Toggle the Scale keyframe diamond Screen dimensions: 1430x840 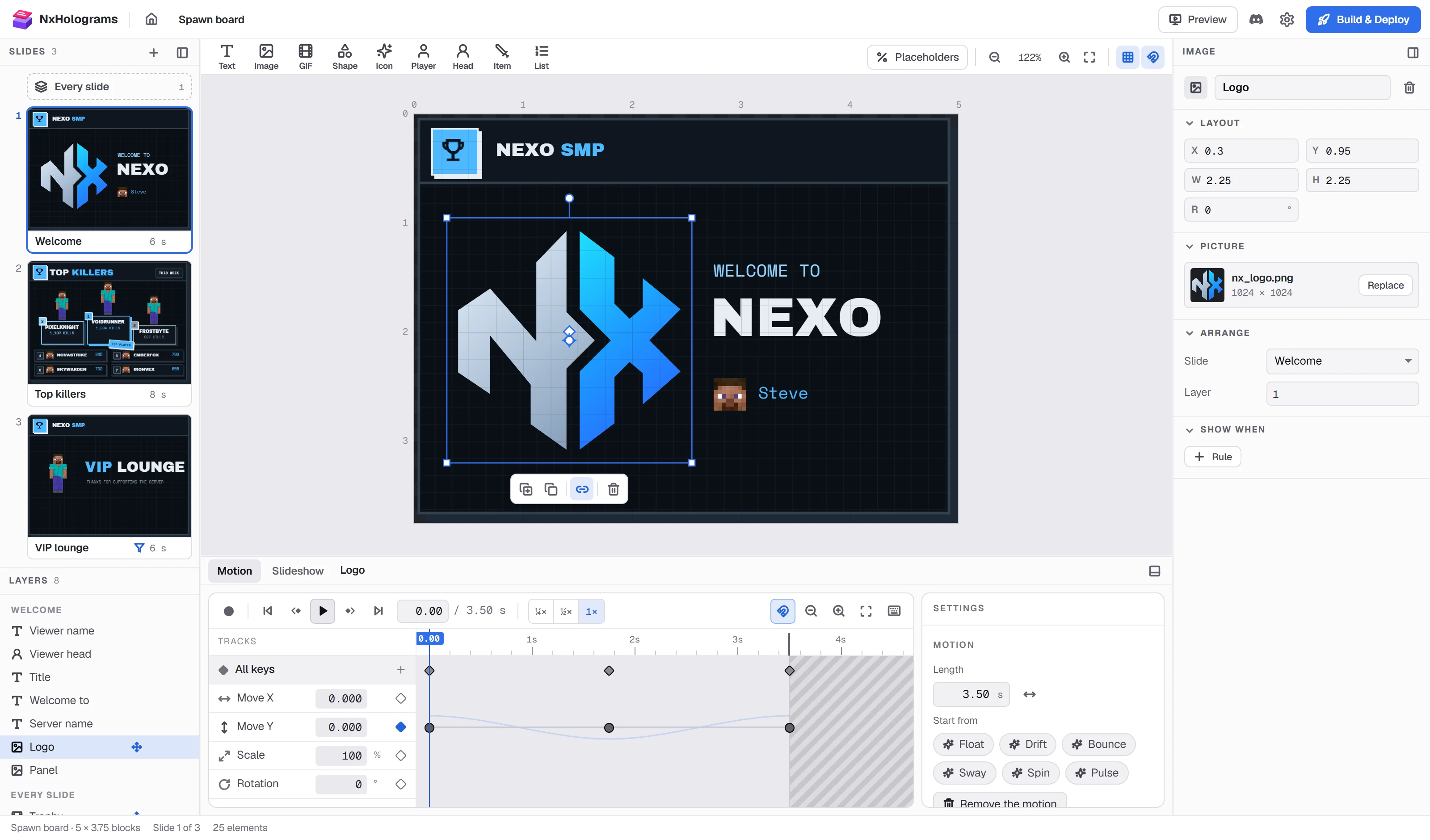pos(401,756)
